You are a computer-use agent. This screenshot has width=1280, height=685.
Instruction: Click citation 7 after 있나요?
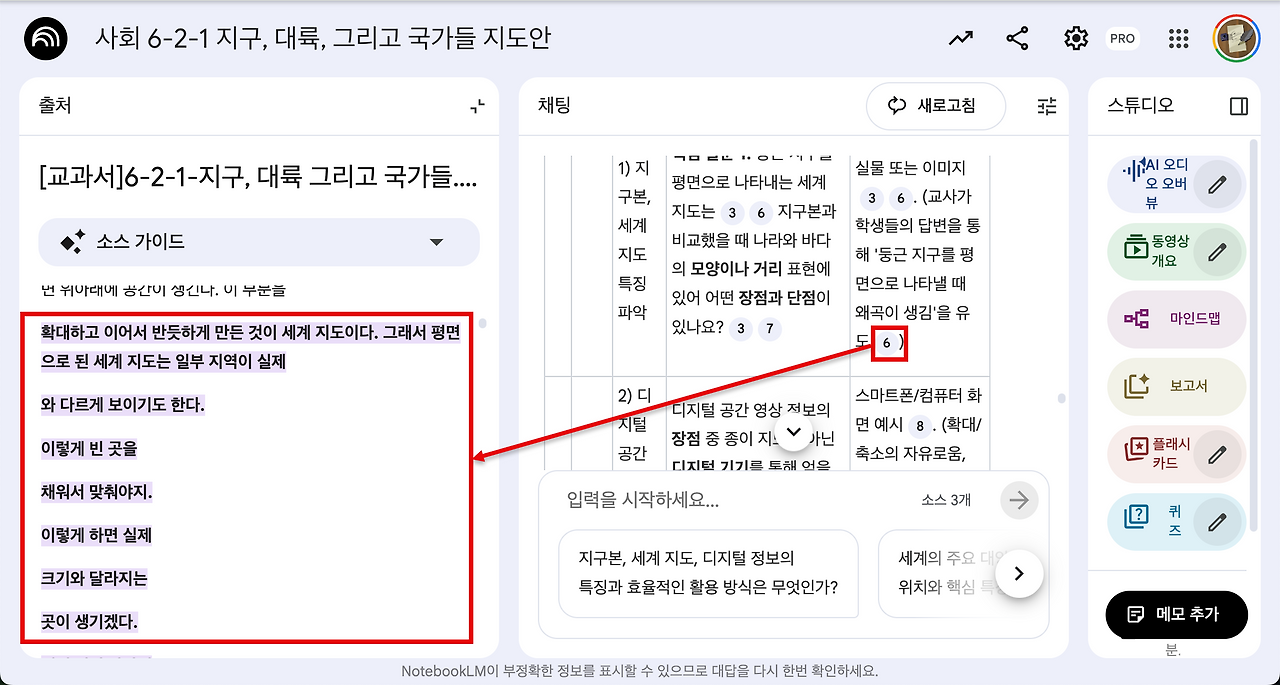[768, 328]
